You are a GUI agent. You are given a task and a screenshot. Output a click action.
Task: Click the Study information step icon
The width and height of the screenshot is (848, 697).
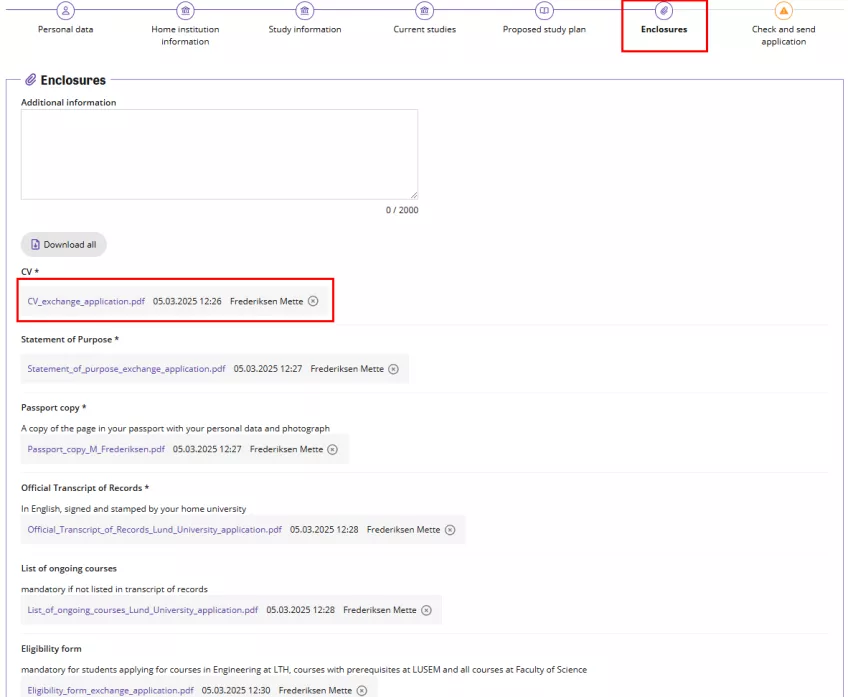[305, 11]
